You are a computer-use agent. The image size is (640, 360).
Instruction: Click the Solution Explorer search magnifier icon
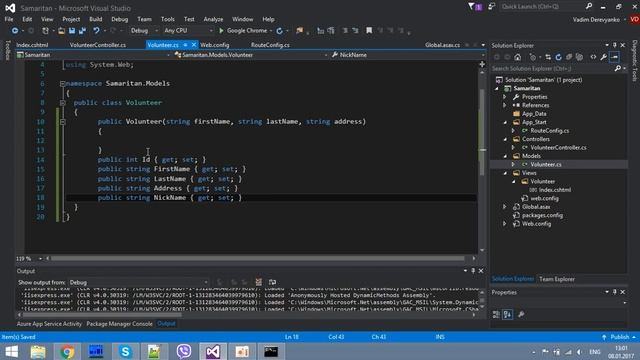tap(618, 69)
